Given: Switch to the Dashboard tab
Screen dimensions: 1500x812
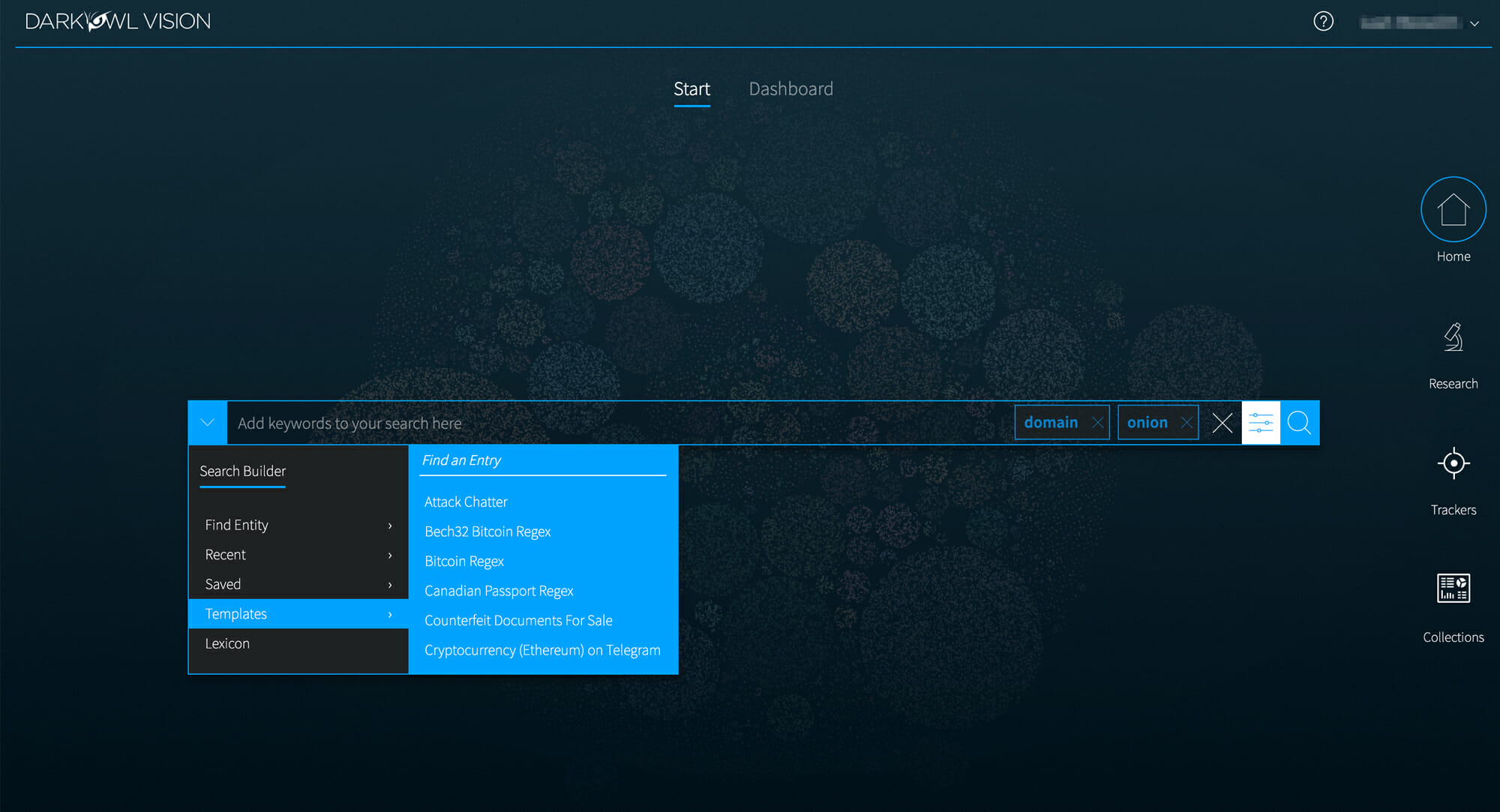Looking at the screenshot, I should click(790, 88).
